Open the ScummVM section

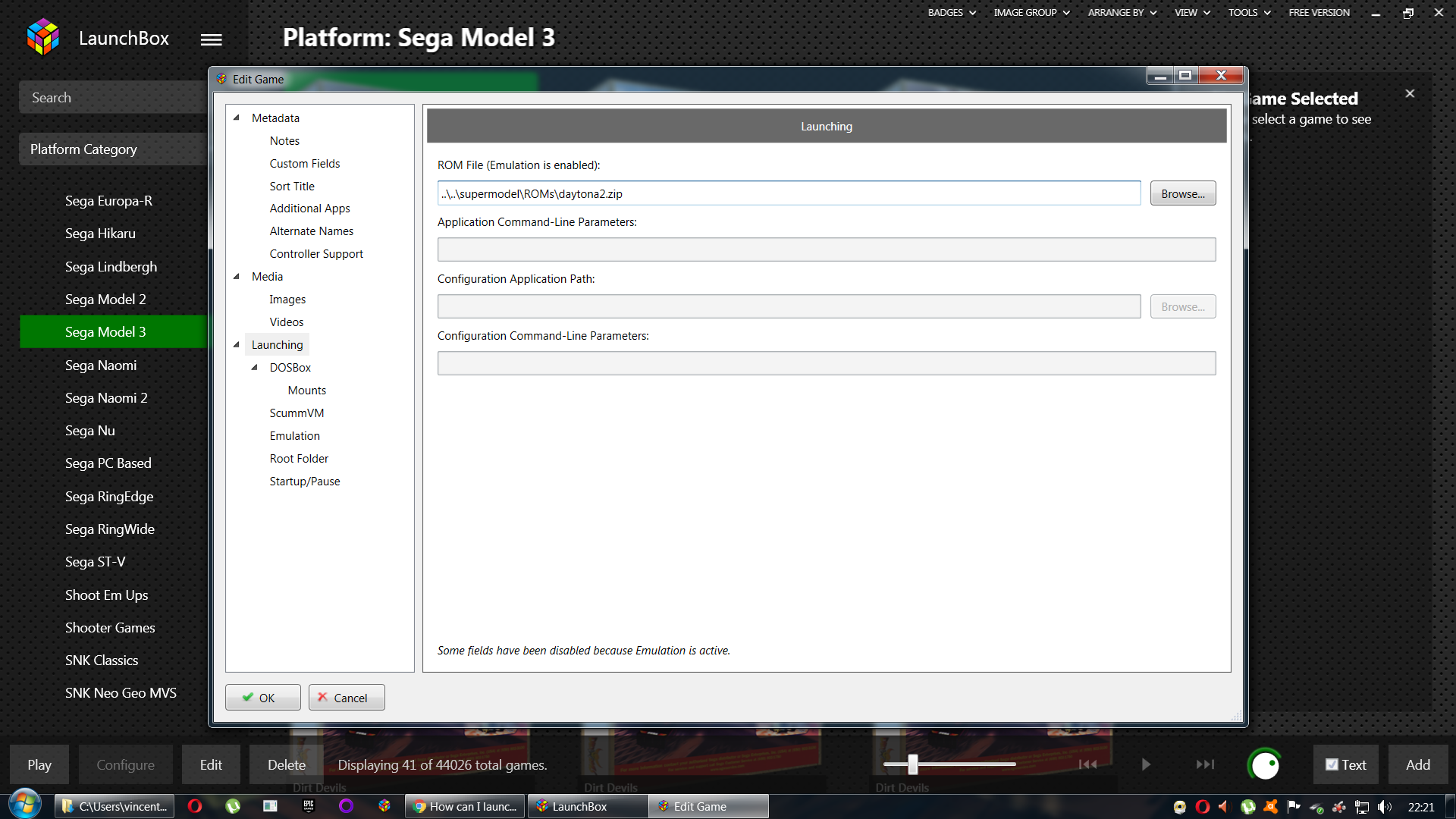tap(297, 413)
